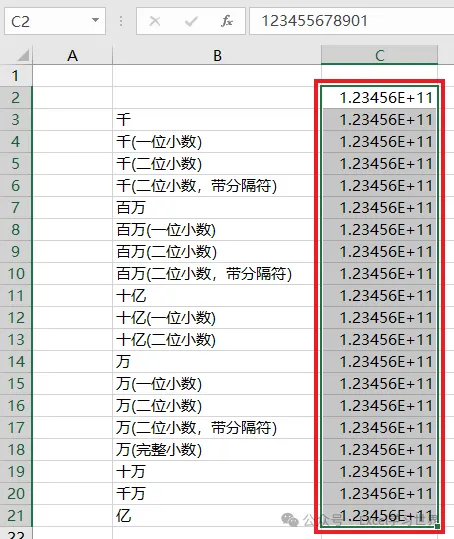Click the formula bar value 123455678901
This screenshot has width=454, height=539.
point(314,21)
